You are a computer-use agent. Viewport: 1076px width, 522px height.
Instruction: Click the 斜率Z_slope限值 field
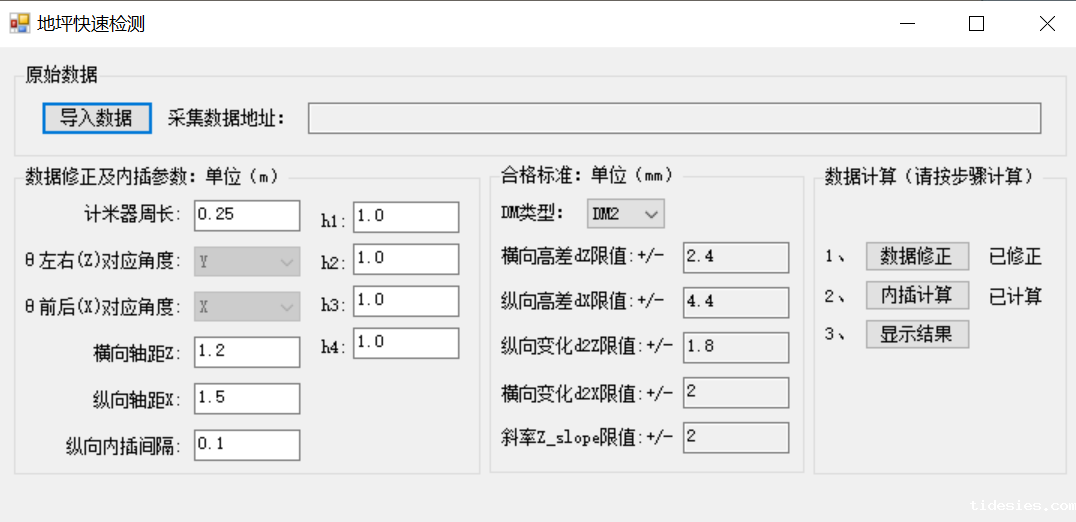point(736,437)
